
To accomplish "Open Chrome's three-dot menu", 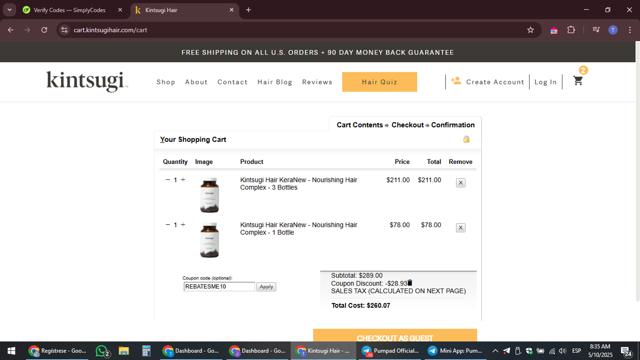I will click(630, 30).
